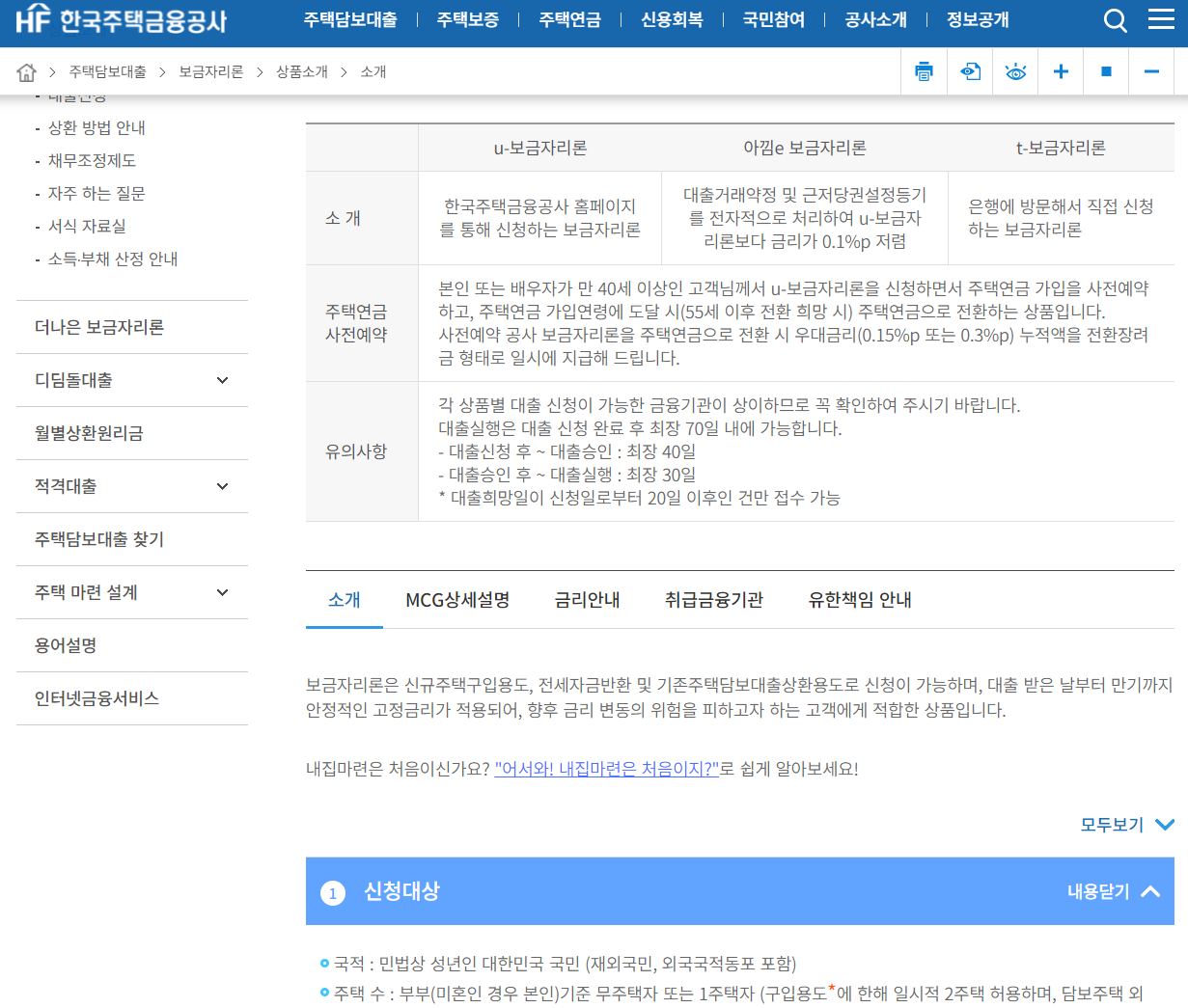Open the hamburger full menu icon
1188x1008 pixels.
tap(1161, 19)
